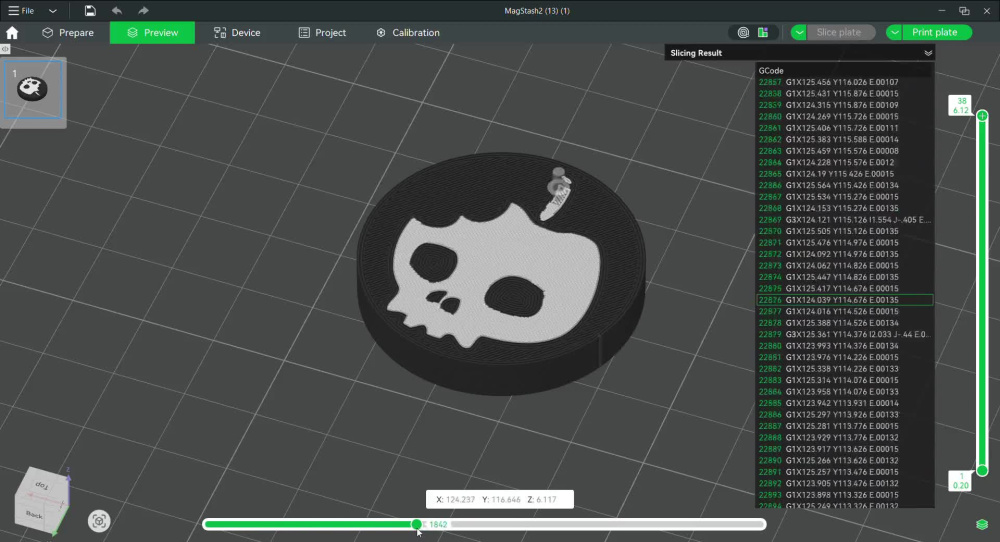Select GCode line 22881
This screenshot has height=542, width=1000.
pyautogui.click(x=844, y=357)
